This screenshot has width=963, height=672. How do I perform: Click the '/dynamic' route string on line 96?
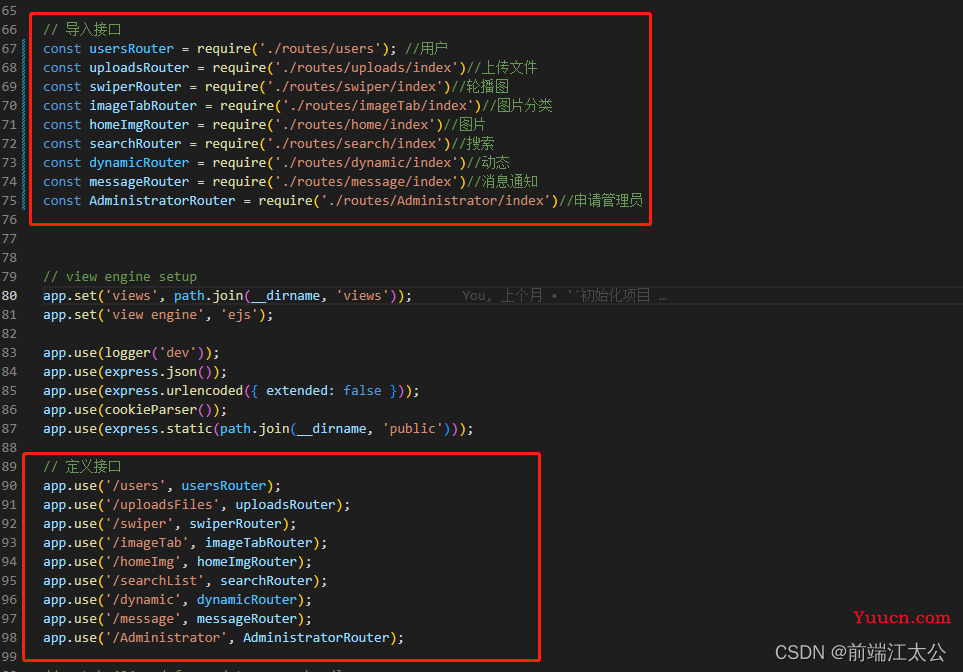(143, 600)
